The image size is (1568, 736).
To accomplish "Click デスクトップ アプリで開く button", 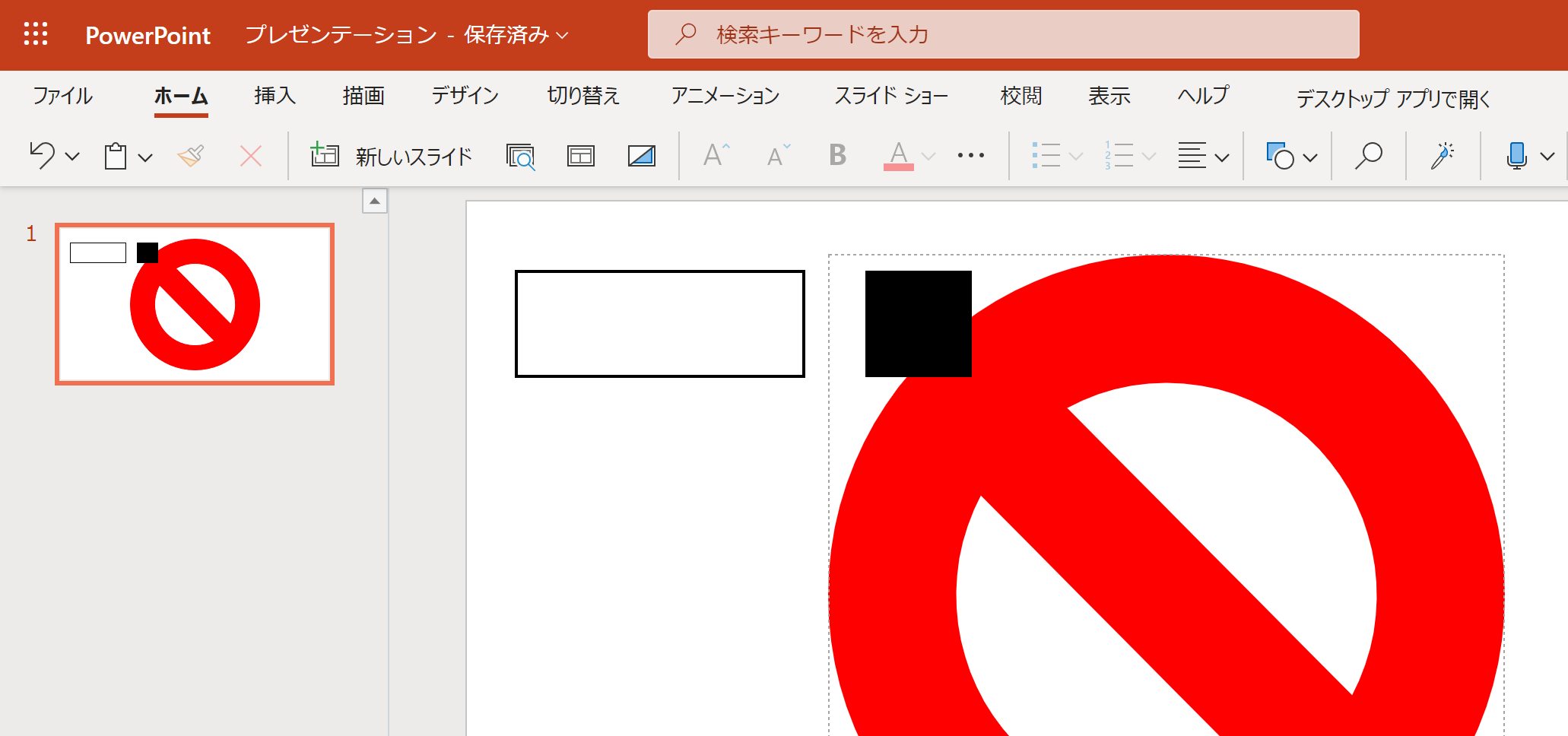I will 1393,98.
